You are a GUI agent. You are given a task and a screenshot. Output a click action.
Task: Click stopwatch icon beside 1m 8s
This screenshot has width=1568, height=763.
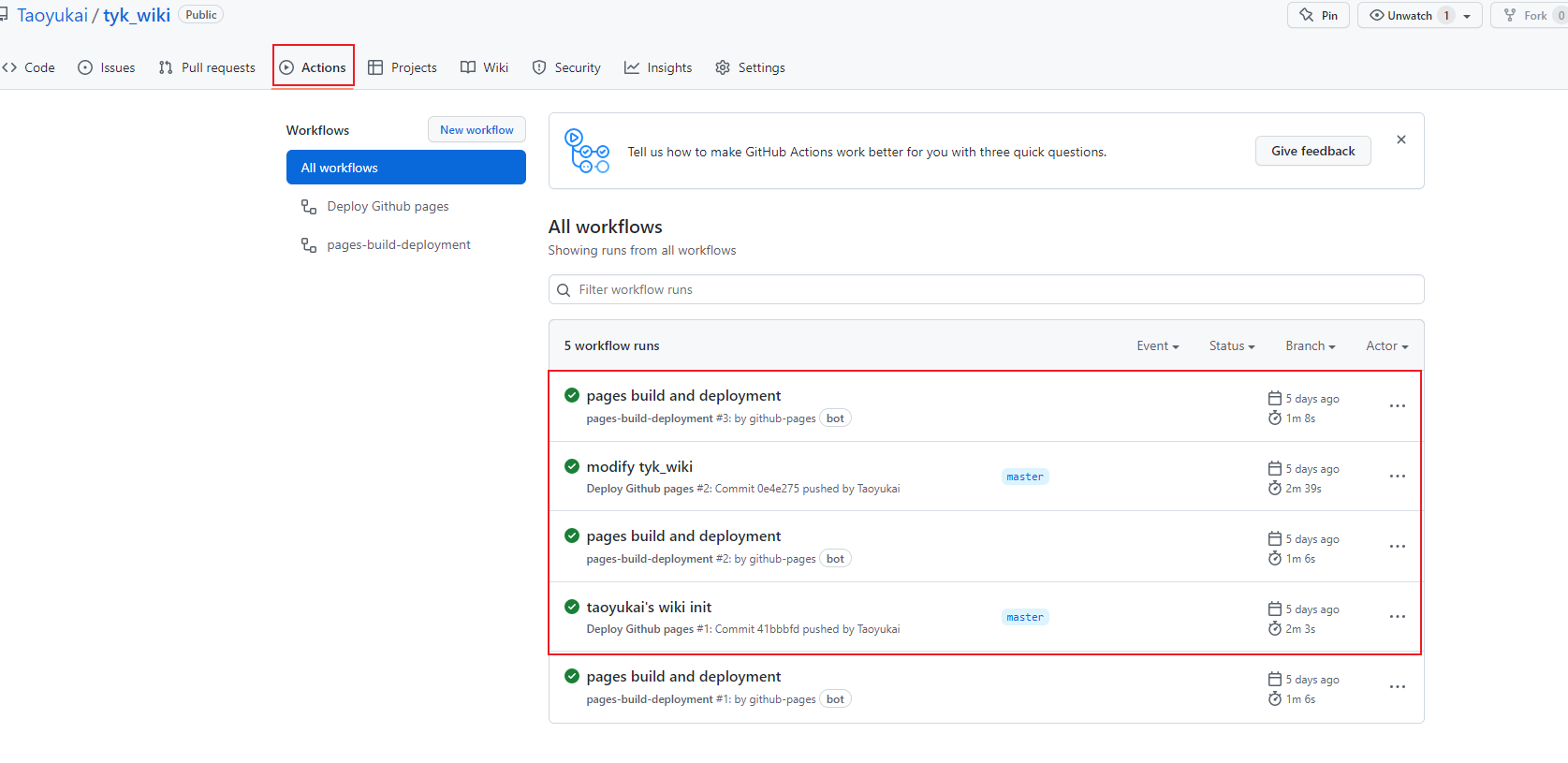pyautogui.click(x=1275, y=418)
